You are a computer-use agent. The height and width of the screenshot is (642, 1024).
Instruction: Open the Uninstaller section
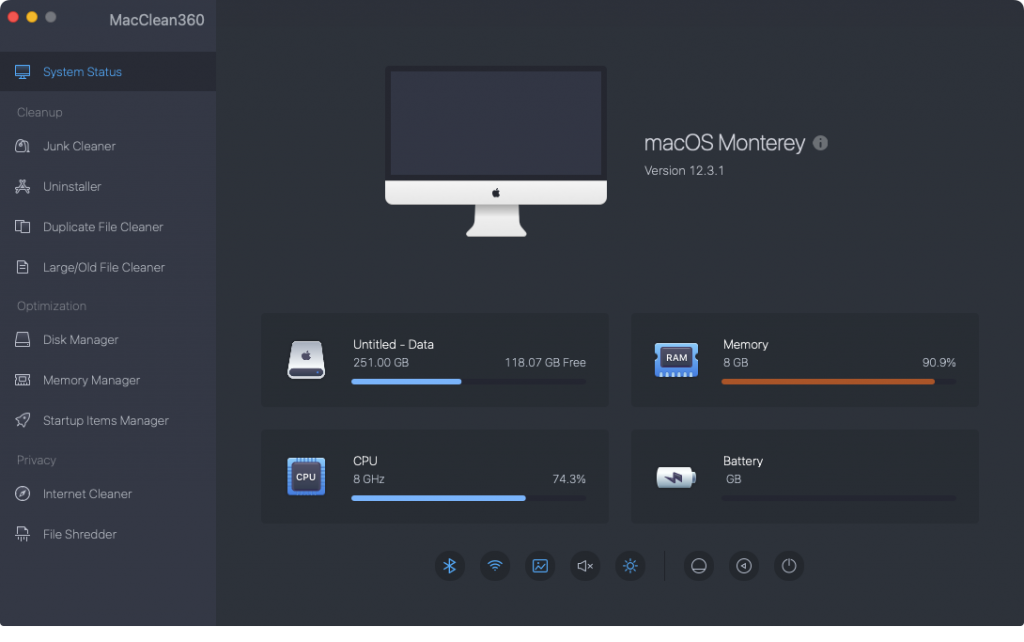tap(108, 187)
